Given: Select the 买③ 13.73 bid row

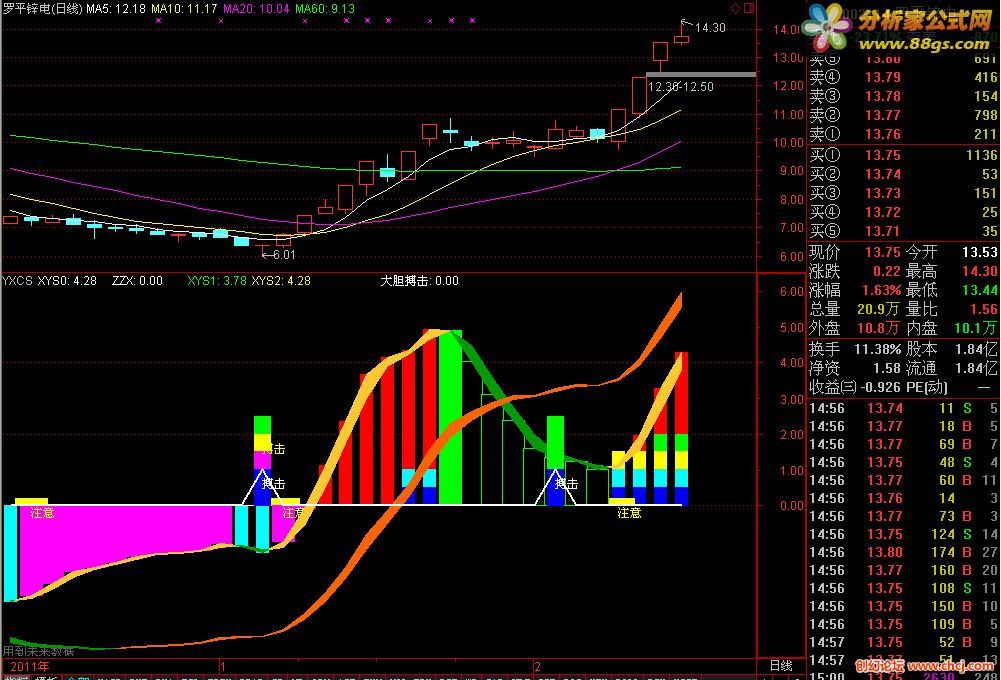Looking at the screenshot, I should tap(903, 193).
